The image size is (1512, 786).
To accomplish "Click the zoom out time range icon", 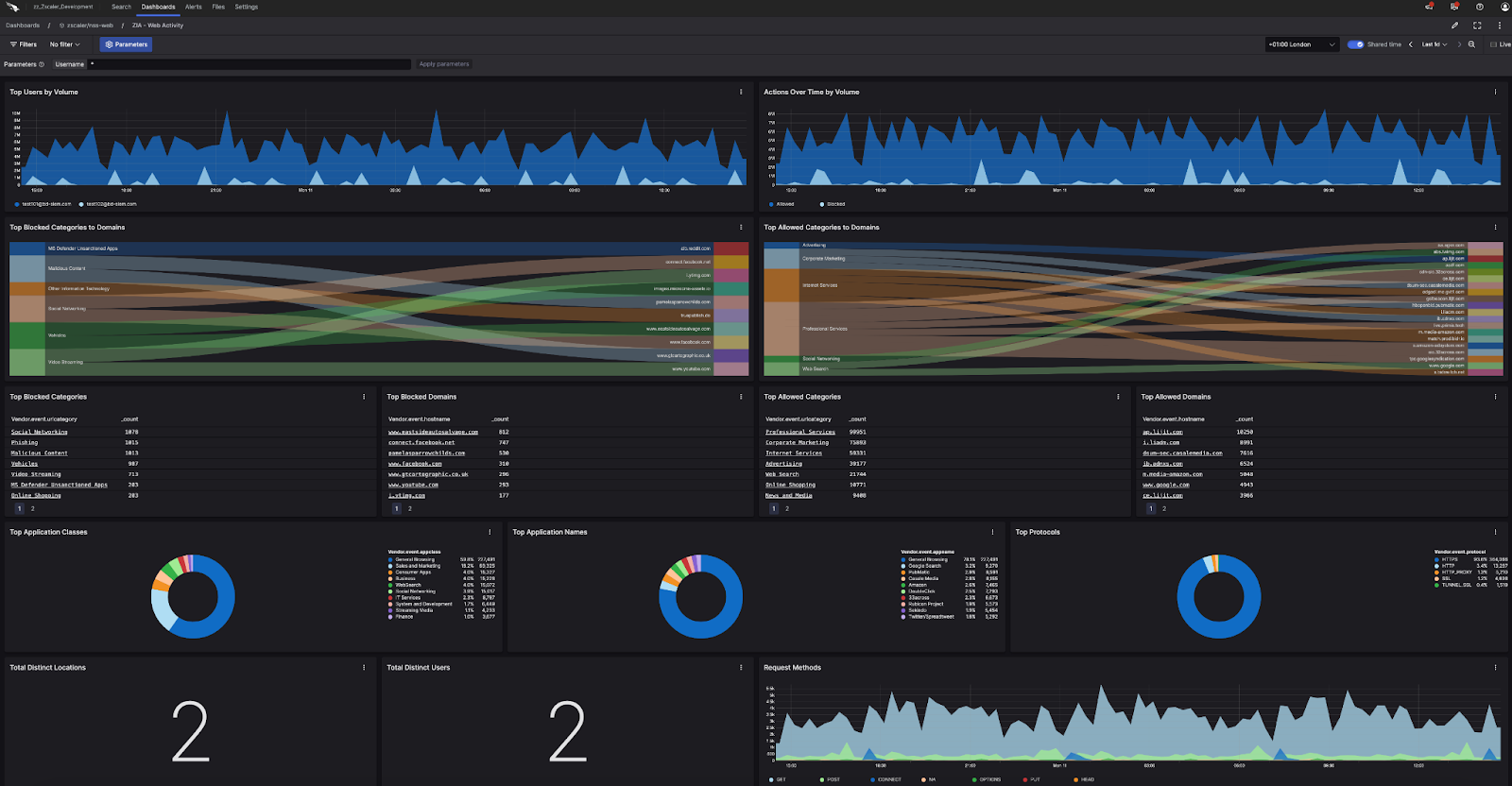I will pos(1471,44).
